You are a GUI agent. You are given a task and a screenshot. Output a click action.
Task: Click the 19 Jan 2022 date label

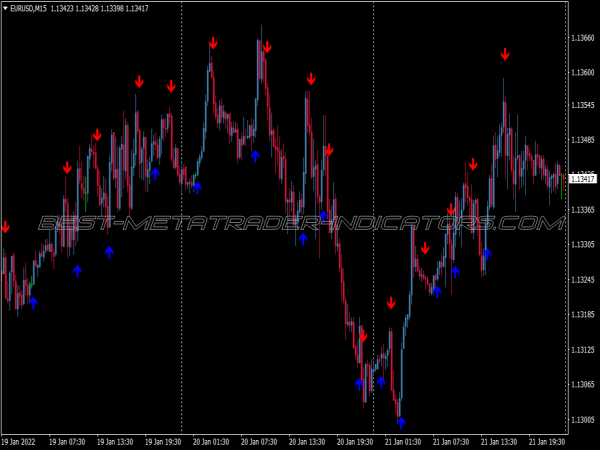(18, 442)
